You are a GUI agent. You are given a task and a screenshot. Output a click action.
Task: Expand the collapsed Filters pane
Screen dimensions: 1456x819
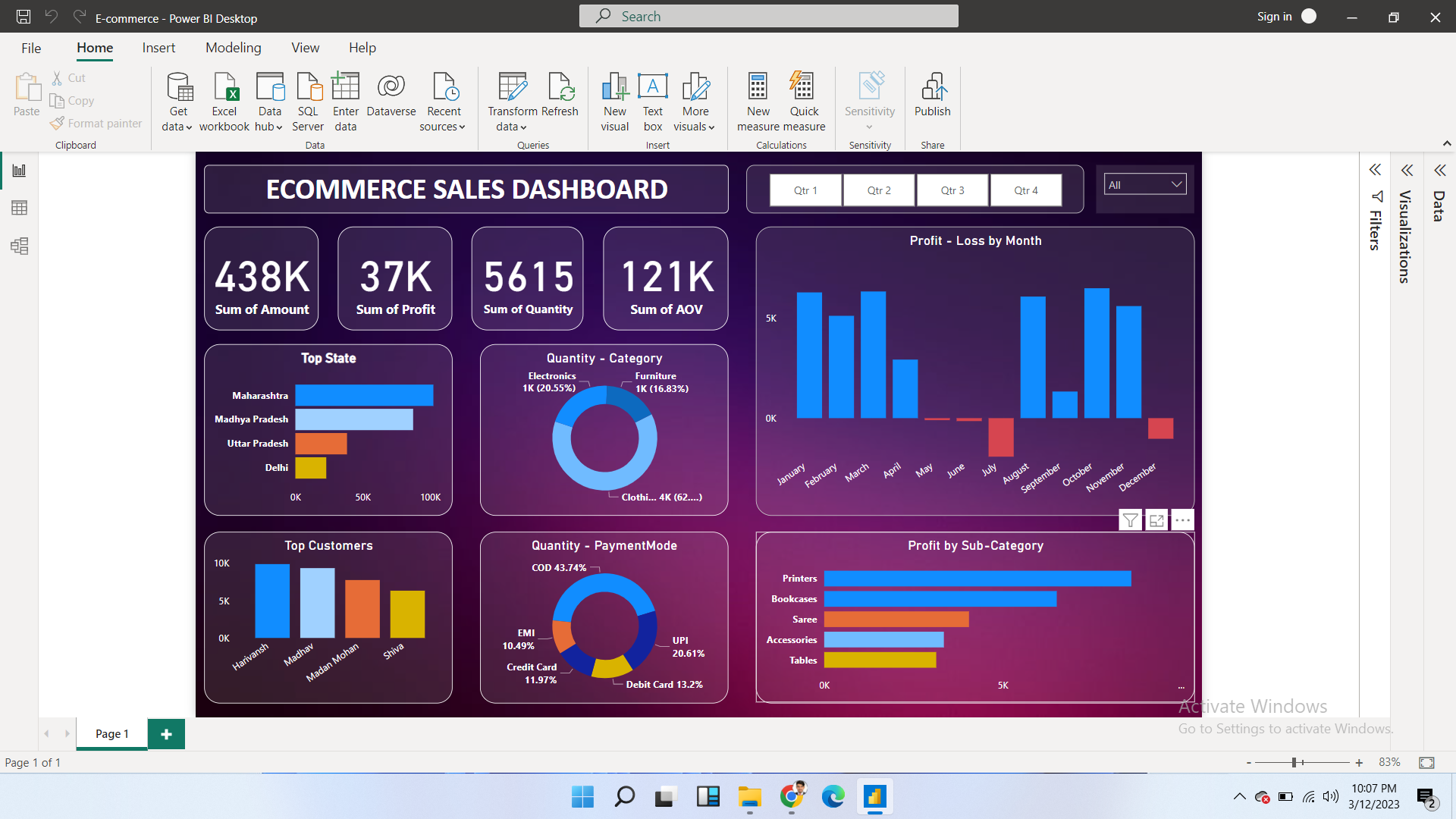point(1375,170)
